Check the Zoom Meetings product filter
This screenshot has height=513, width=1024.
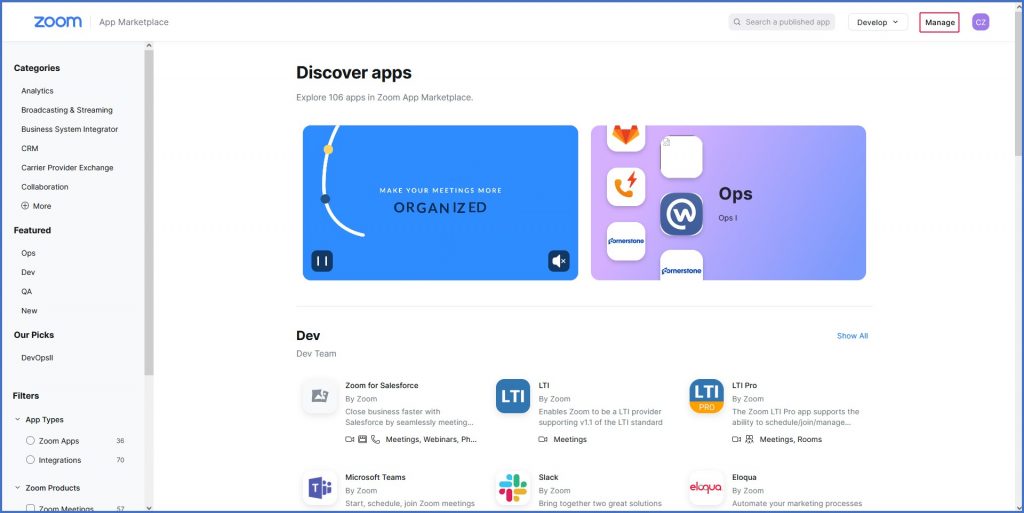pos(31,508)
